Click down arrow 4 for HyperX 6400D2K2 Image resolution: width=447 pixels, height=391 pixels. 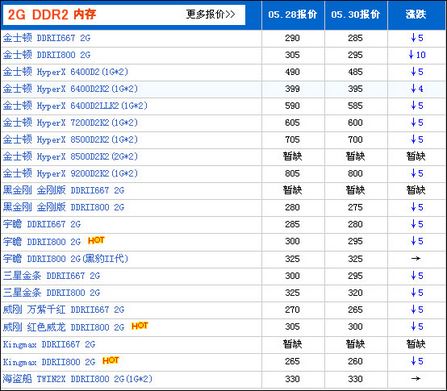click(x=417, y=89)
